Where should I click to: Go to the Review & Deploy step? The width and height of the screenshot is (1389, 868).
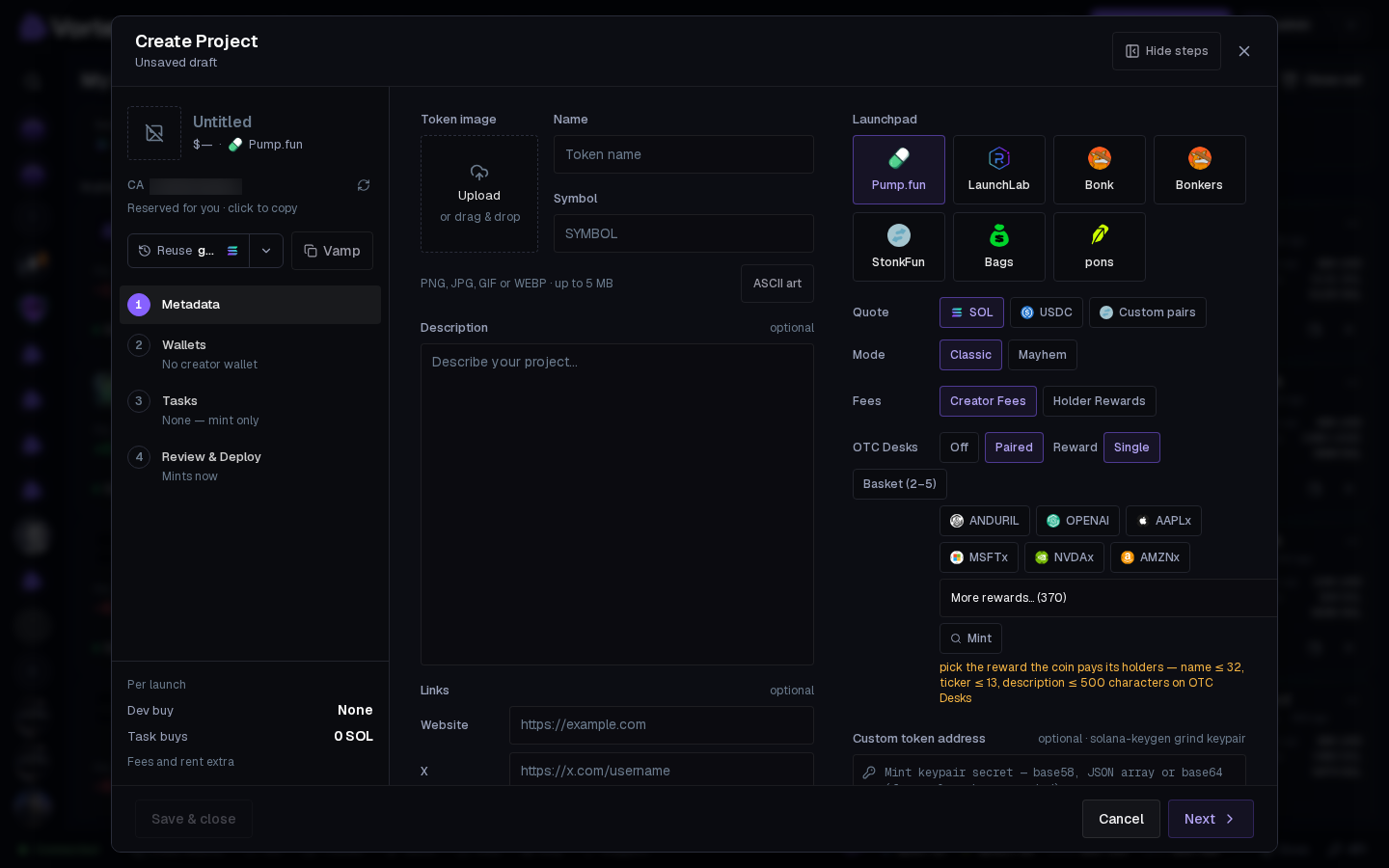[250, 466]
